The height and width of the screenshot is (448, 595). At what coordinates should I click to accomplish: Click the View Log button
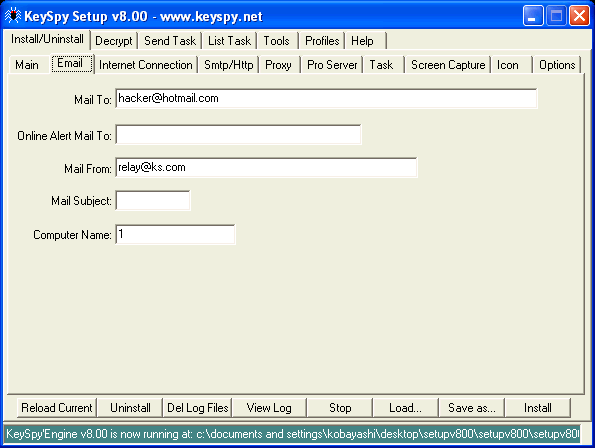pos(269,408)
